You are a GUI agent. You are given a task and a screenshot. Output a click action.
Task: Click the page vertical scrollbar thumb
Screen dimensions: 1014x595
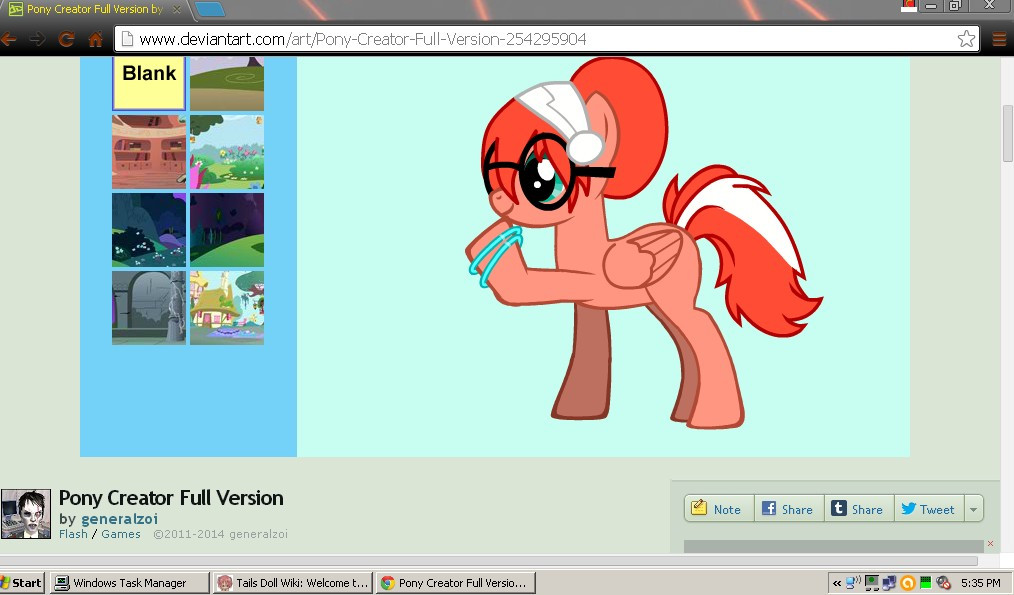(x=1008, y=134)
